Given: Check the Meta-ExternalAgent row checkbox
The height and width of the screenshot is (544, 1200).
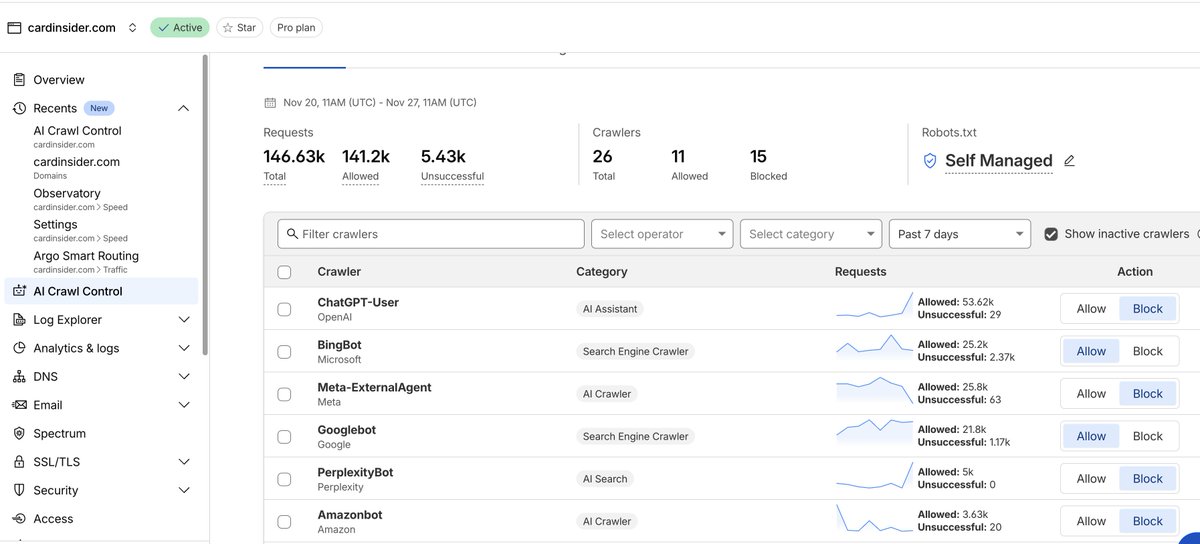Looking at the screenshot, I should [284, 394].
